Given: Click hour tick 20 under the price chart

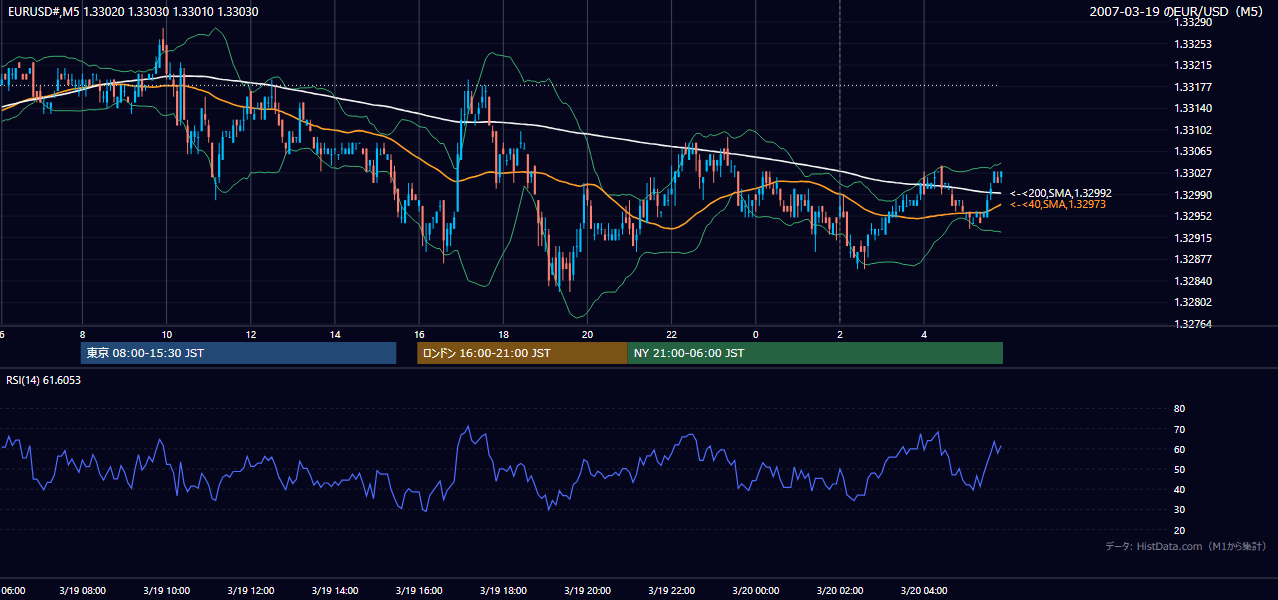Looking at the screenshot, I should (587, 335).
